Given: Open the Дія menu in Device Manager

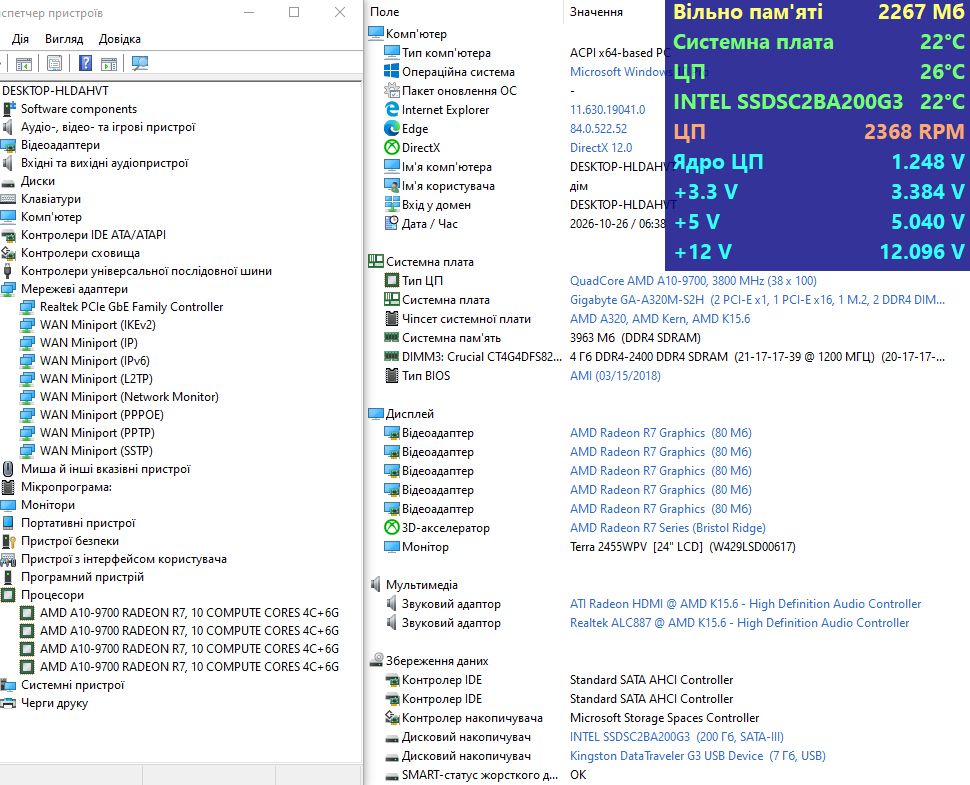Looking at the screenshot, I should pos(20,39).
